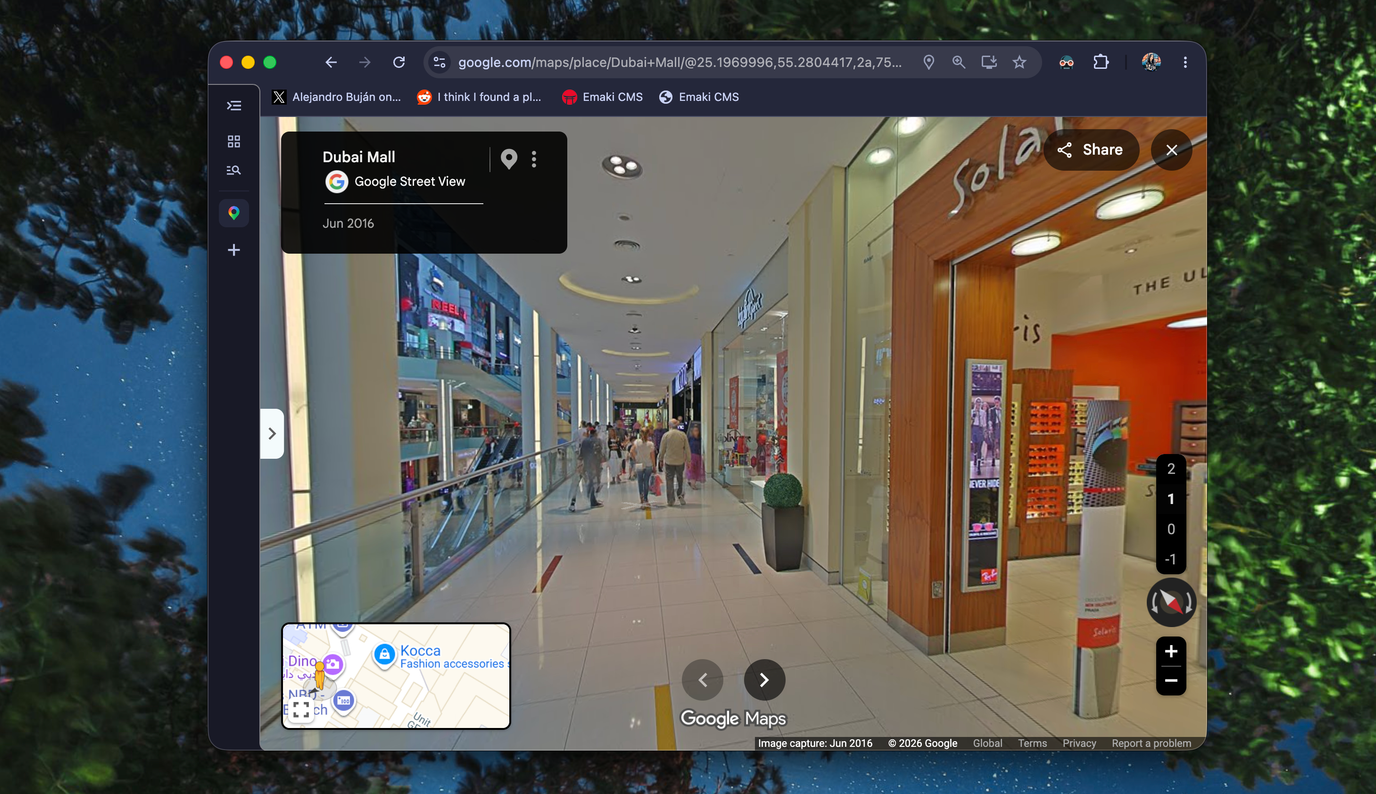
Task: Click the Share button
Action: click(1091, 150)
